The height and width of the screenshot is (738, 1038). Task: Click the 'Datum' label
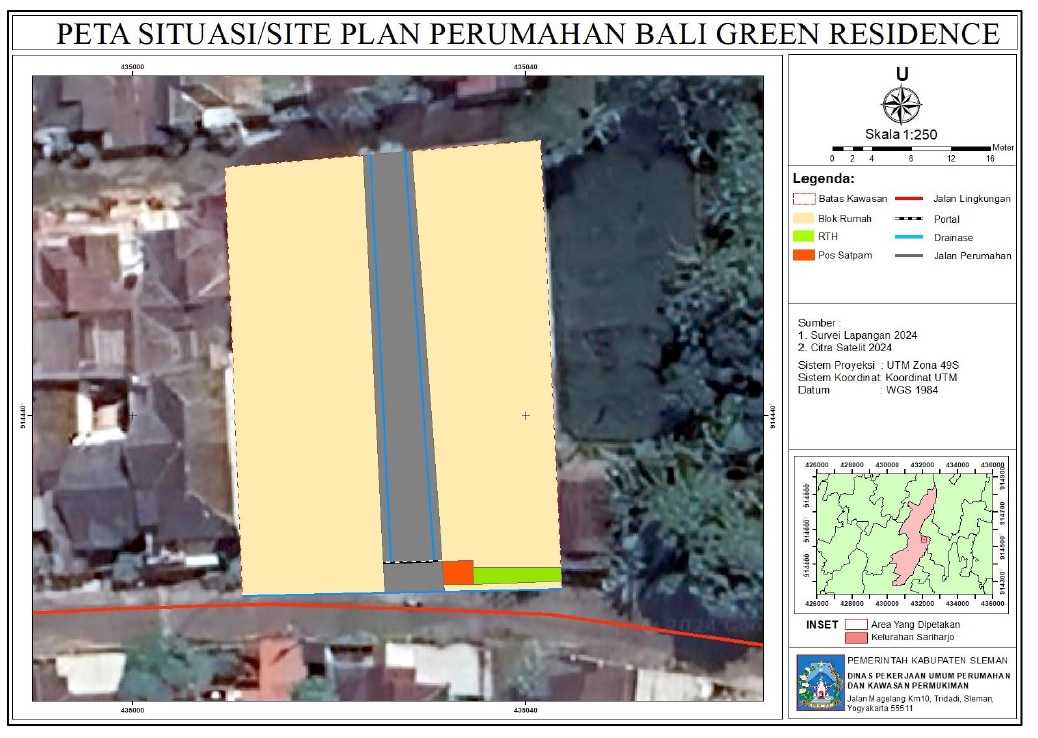[x=814, y=390]
